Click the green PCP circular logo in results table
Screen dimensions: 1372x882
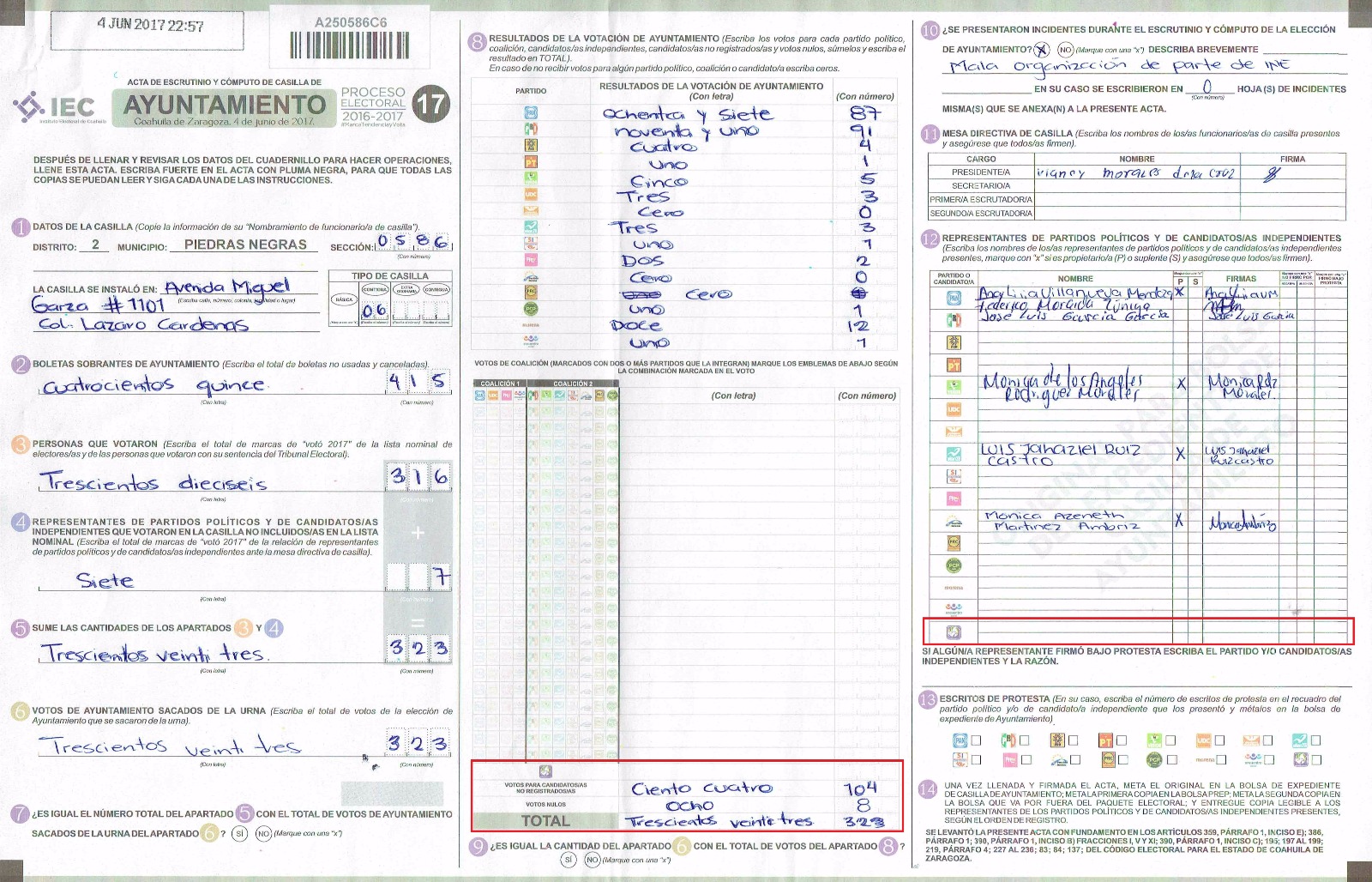tap(531, 309)
